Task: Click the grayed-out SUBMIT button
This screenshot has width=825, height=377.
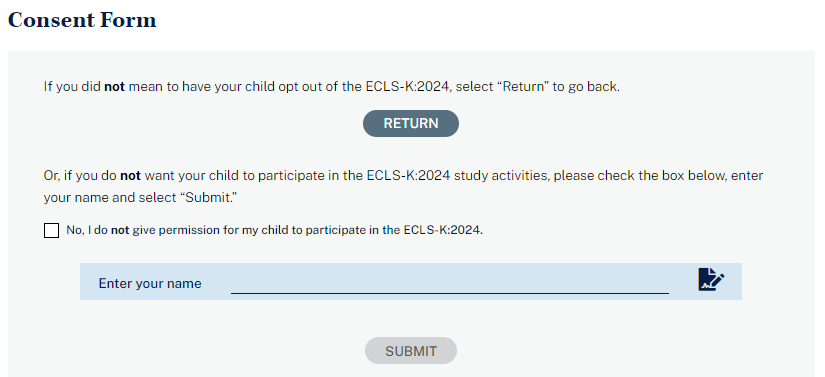Action: [410, 351]
